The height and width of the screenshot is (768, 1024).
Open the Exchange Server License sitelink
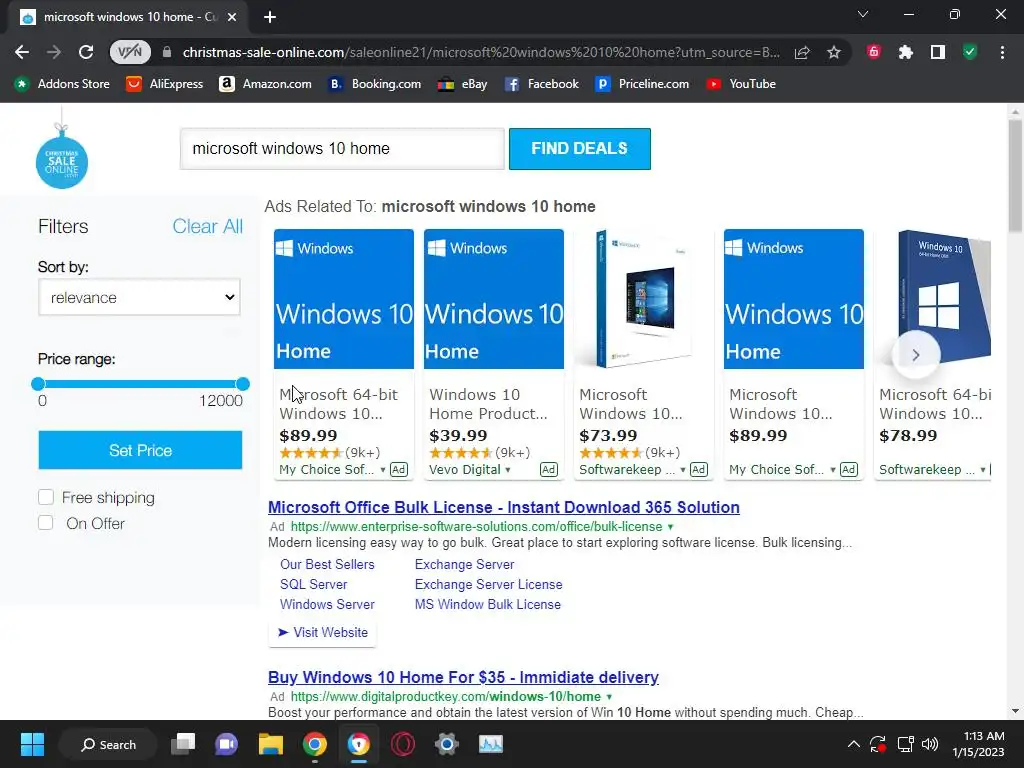tap(488, 584)
